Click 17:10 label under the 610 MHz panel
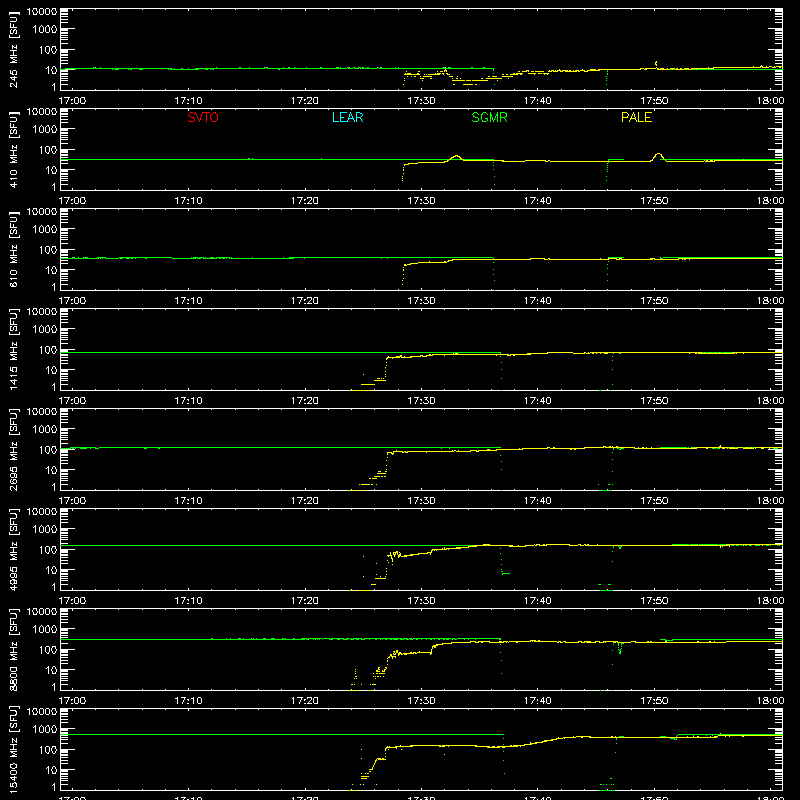 click(188, 301)
